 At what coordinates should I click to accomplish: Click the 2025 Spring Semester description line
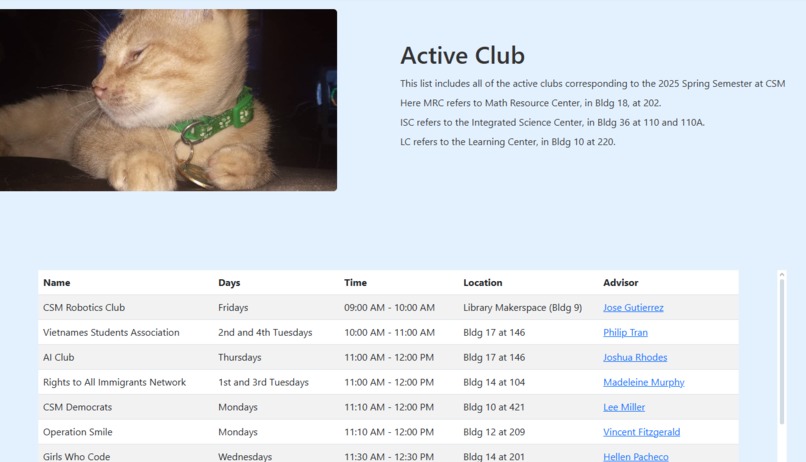[593, 83]
